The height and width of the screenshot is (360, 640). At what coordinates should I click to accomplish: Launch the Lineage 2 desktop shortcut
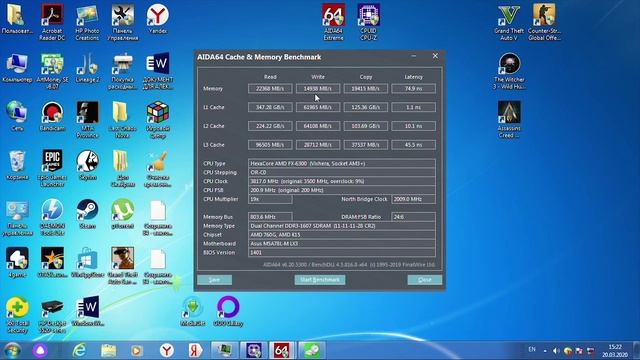[x=87, y=68]
